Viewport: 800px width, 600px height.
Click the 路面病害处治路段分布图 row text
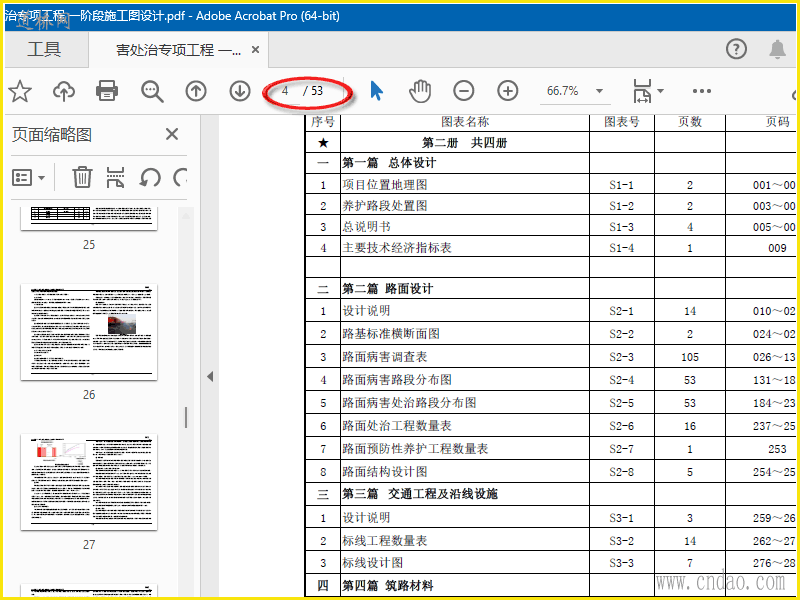(409, 403)
